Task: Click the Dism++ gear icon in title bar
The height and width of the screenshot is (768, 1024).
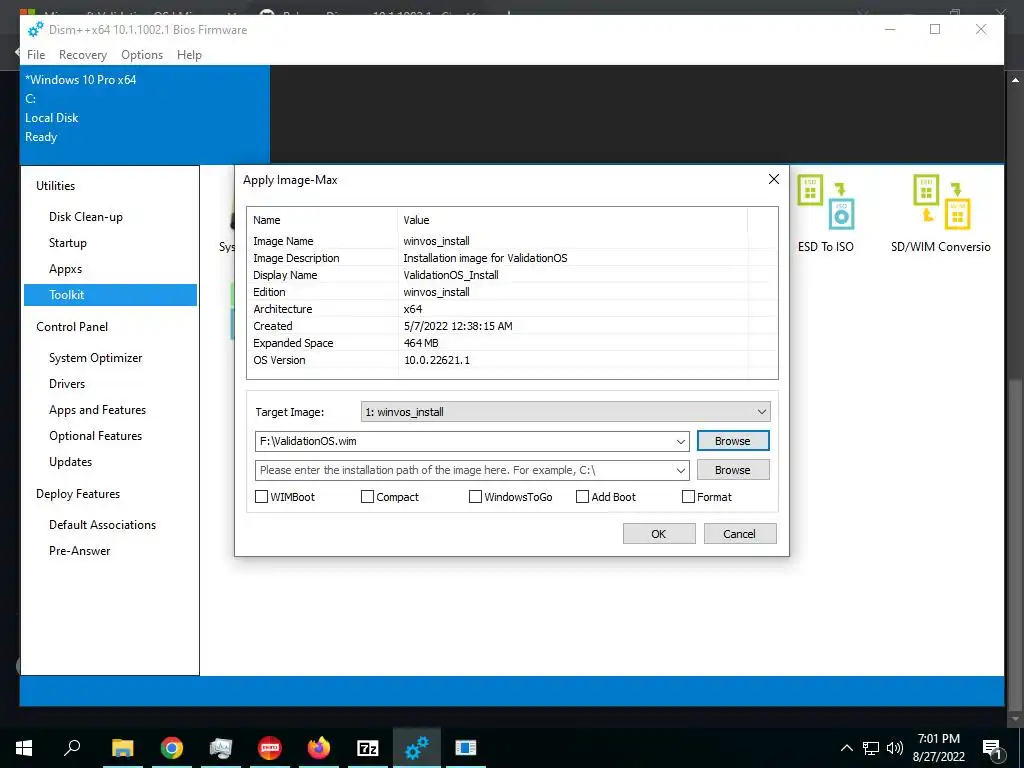Action: [35, 29]
